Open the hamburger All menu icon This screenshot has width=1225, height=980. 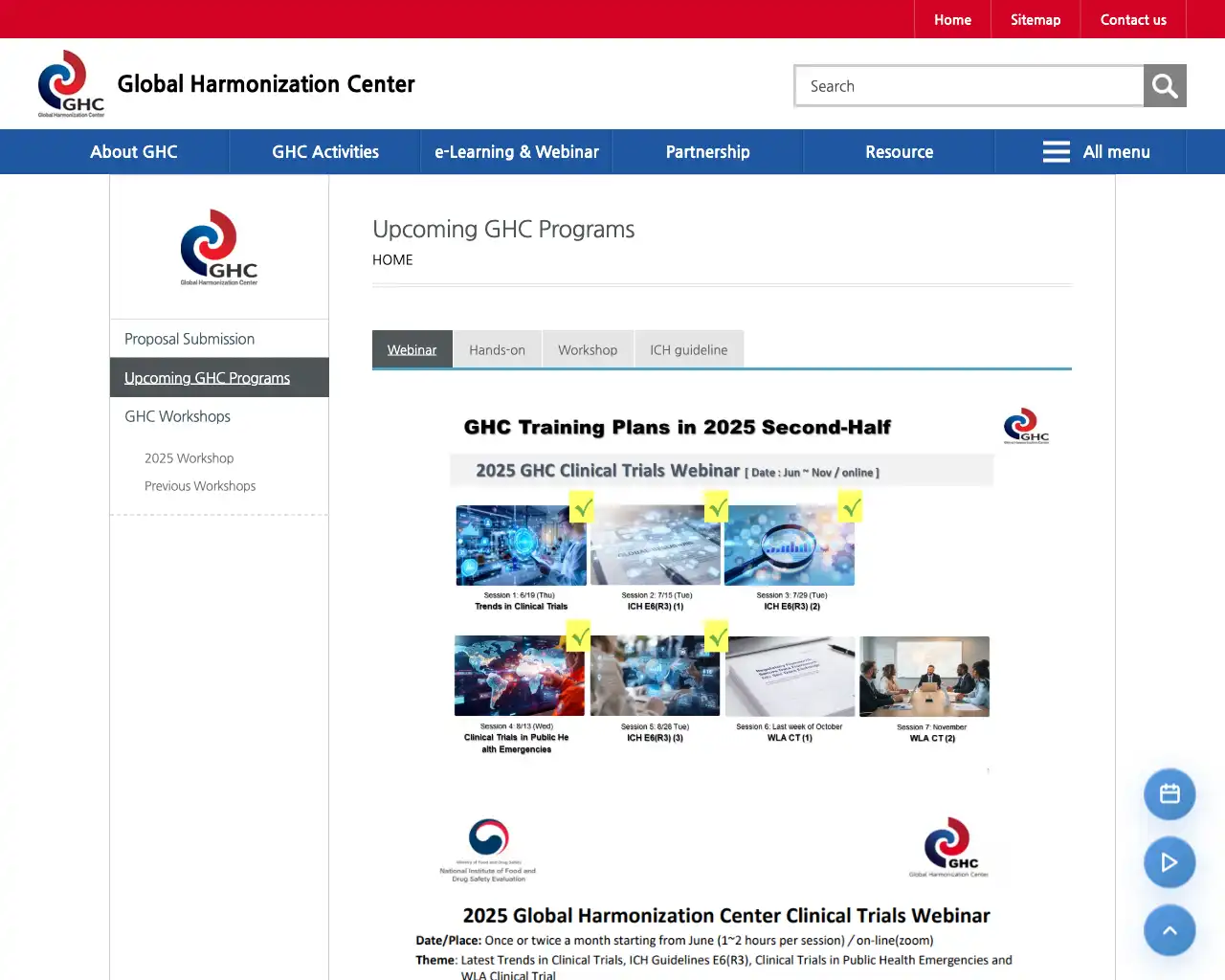coord(1056,152)
